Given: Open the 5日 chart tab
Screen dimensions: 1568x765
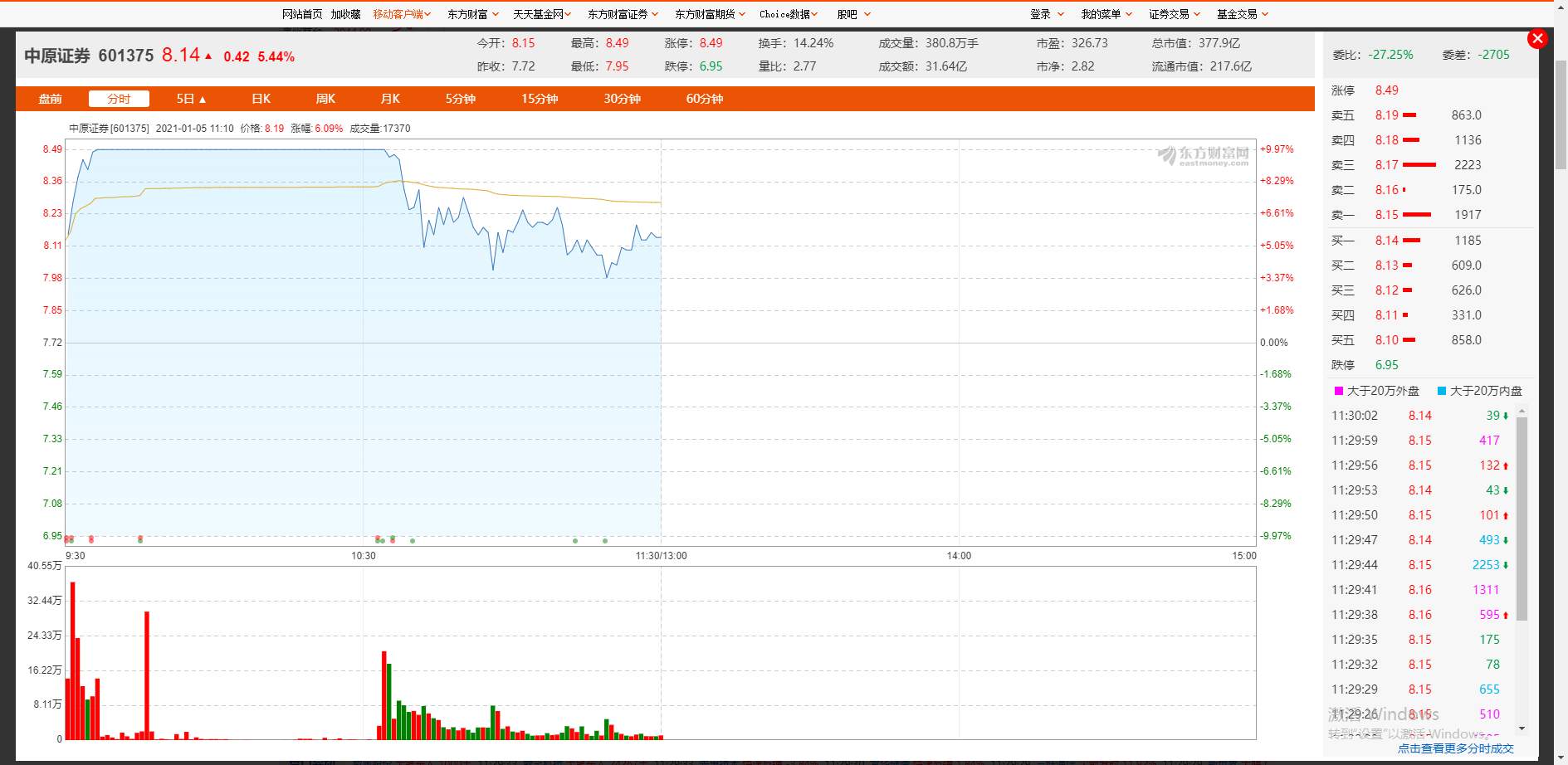Looking at the screenshot, I should pyautogui.click(x=191, y=99).
